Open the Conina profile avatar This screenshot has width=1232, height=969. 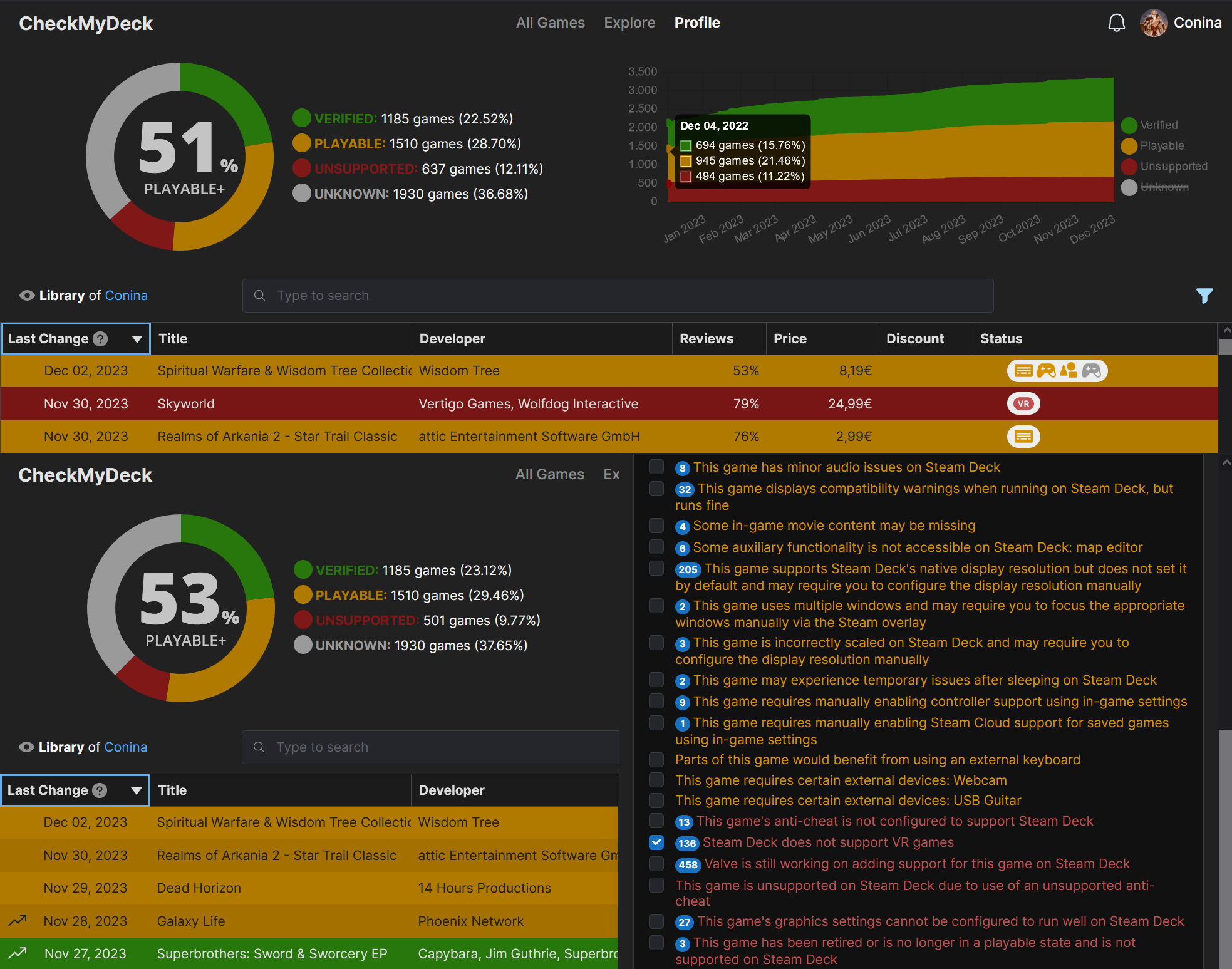pos(1153,23)
